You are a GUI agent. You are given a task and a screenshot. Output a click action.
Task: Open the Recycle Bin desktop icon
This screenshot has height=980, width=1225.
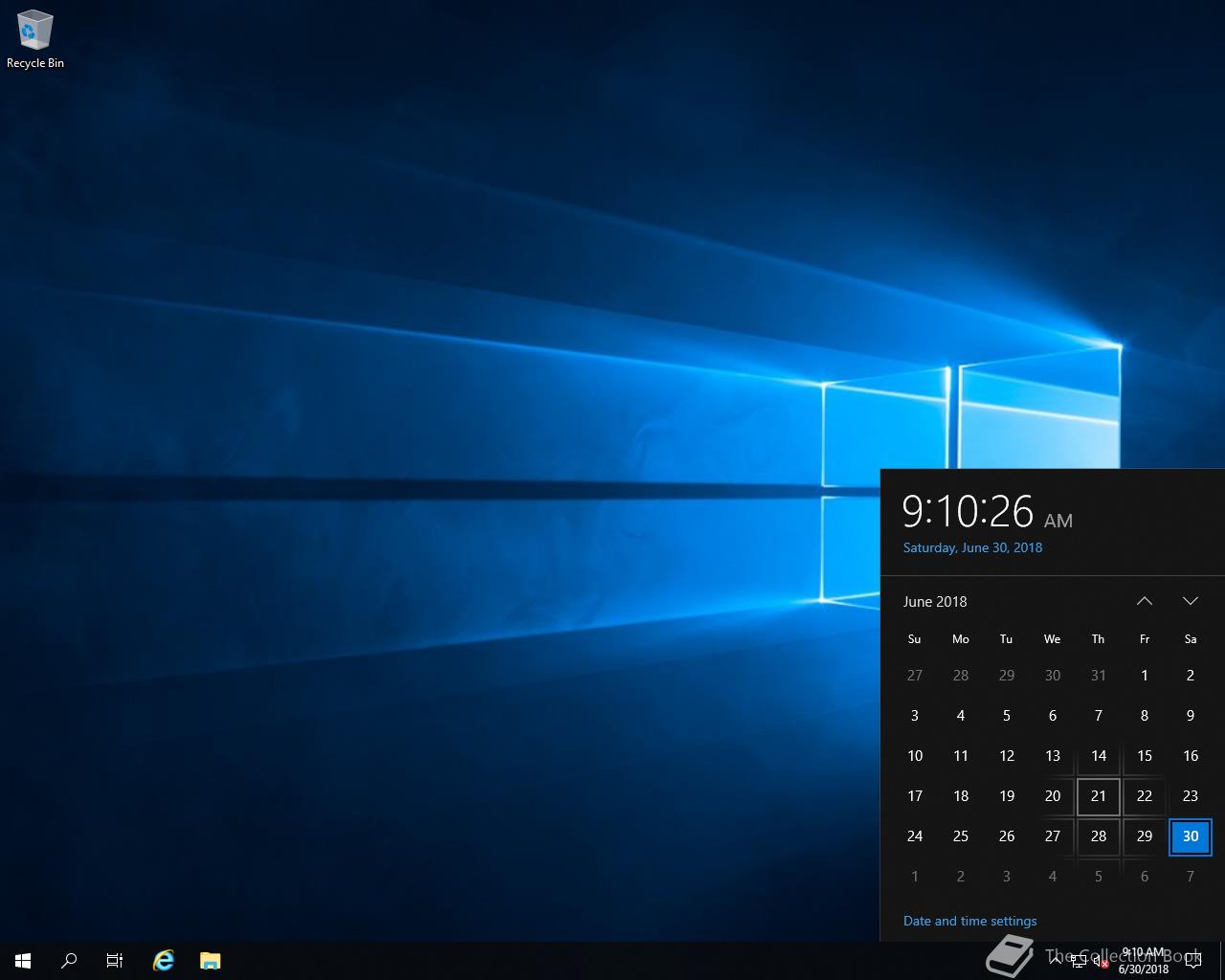point(35,40)
